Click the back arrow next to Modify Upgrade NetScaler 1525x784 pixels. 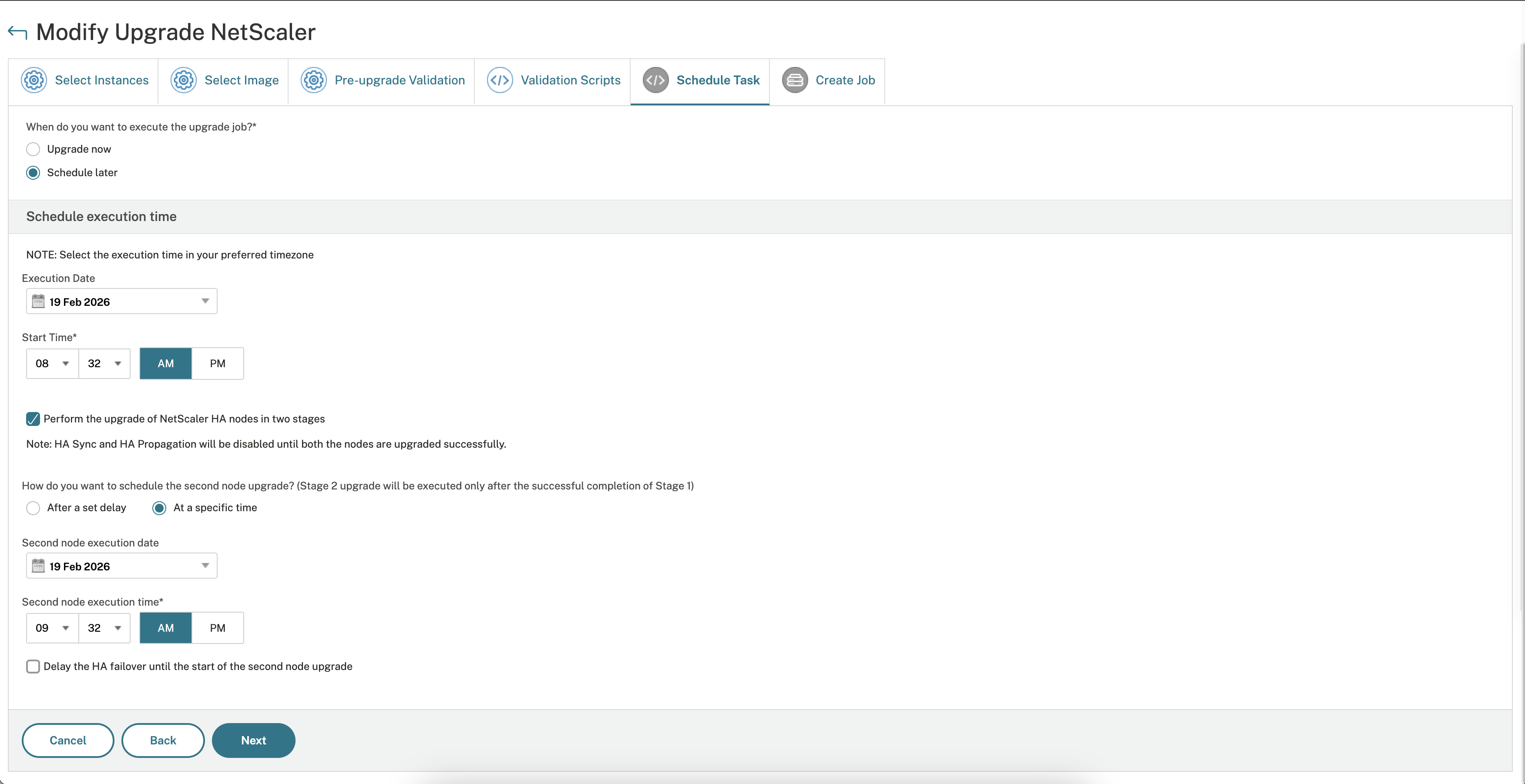point(17,32)
